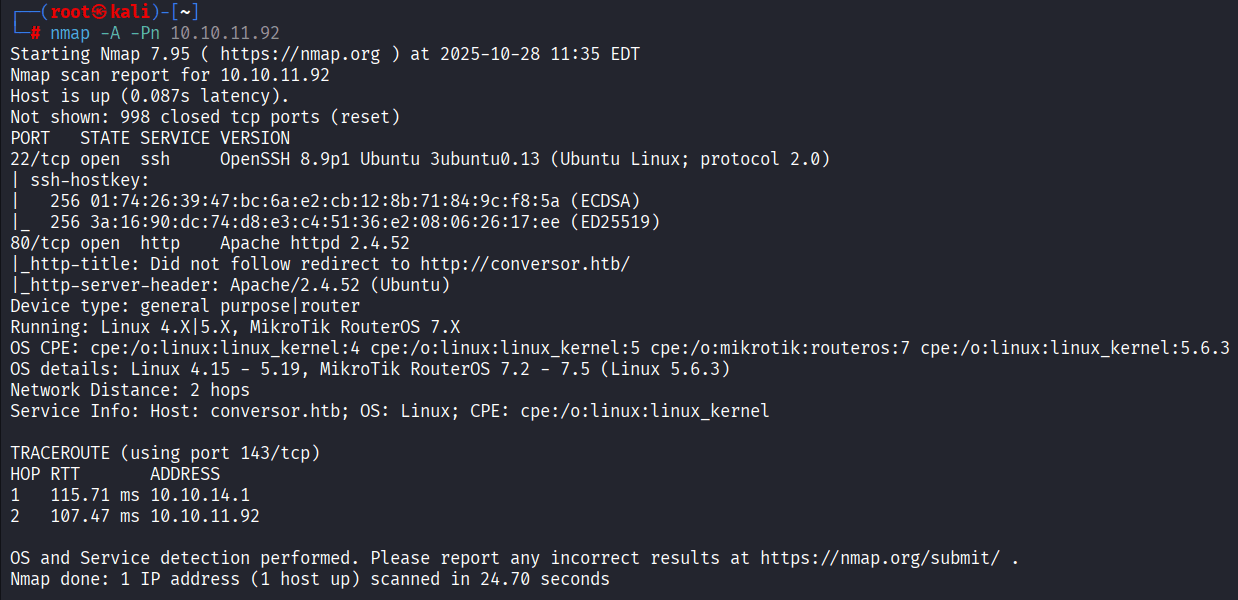Click the http://conversor.htb/ redirect URL

525,264
